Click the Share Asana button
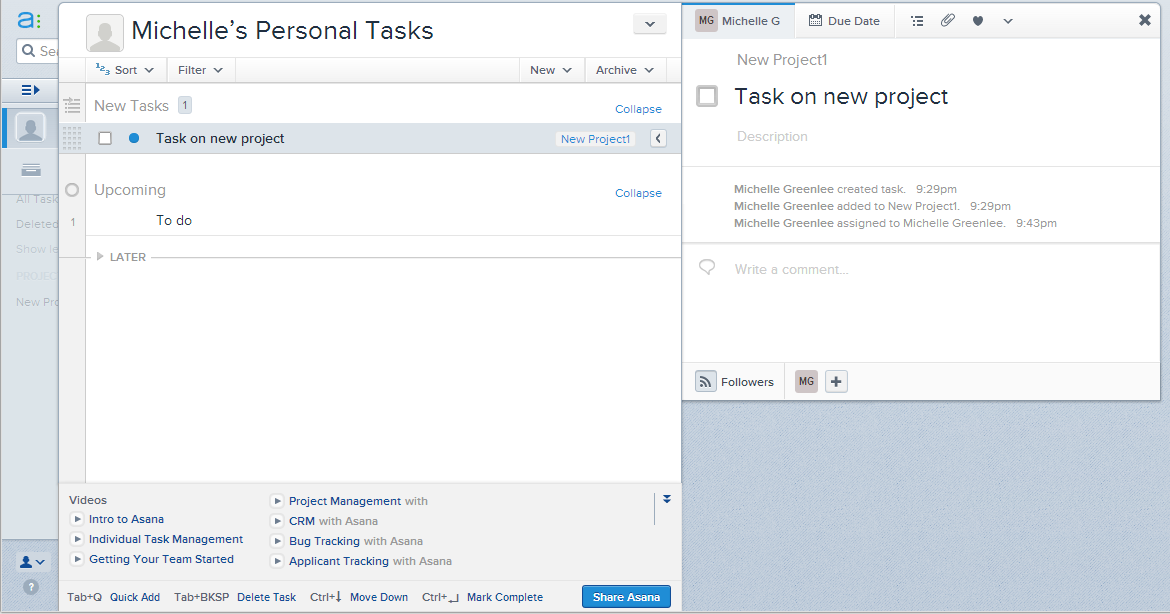The height and width of the screenshot is (614, 1170). click(626, 597)
